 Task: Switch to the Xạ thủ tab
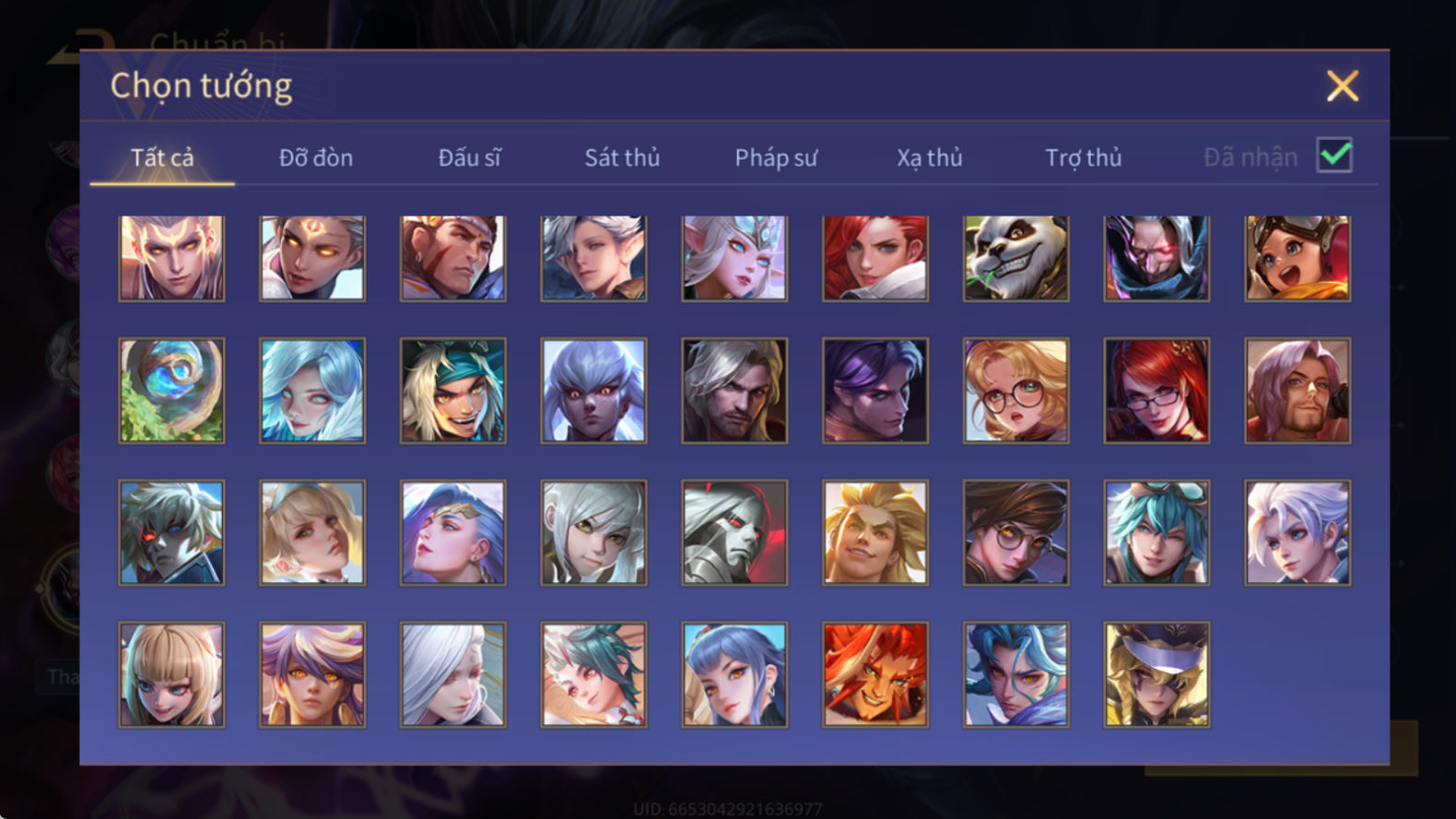pyautogui.click(x=930, y=158)
